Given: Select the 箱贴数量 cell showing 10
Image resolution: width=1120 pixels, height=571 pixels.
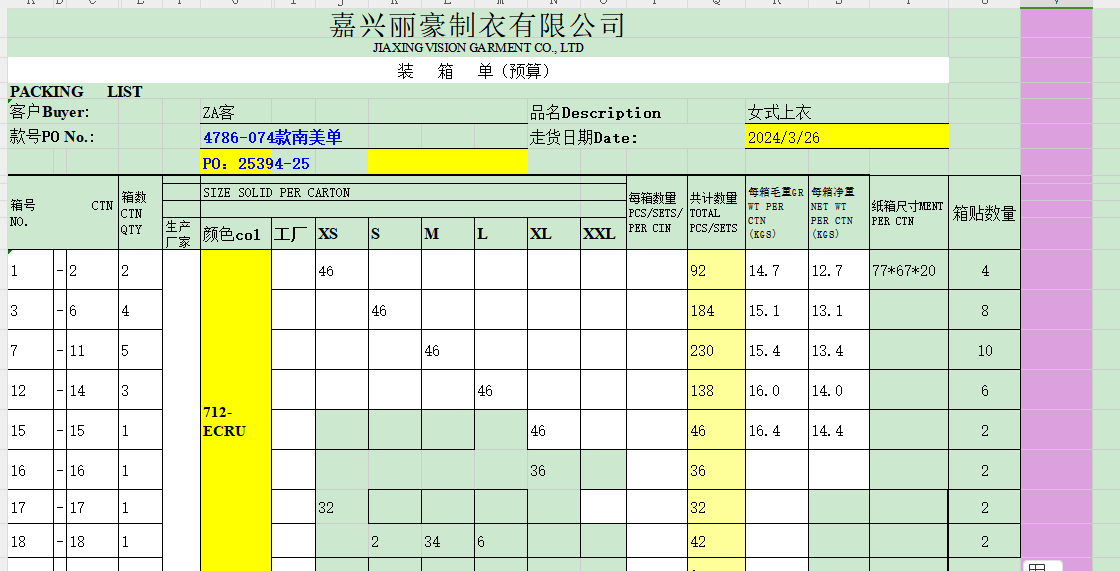Looking at the screenshot, I should click(x=984, y=351).
